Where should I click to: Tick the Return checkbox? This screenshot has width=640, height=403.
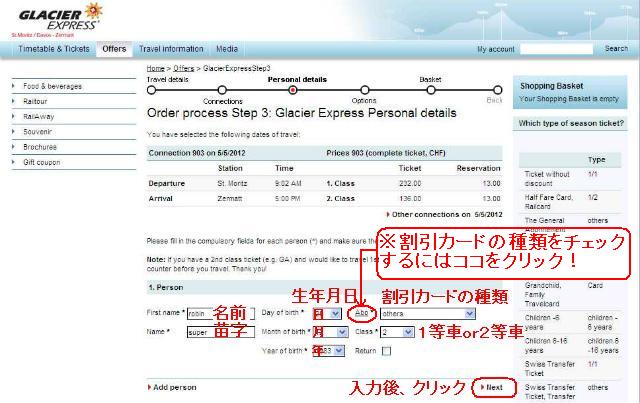(386, 351)
